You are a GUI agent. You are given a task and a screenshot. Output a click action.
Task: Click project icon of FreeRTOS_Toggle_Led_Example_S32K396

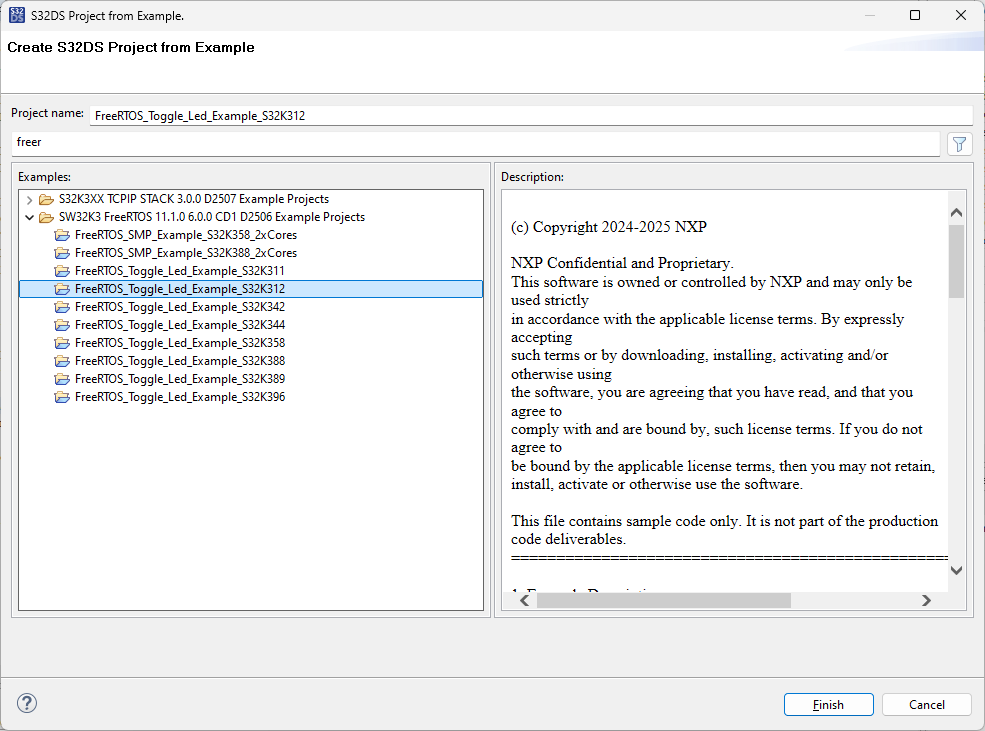[62, 397]
